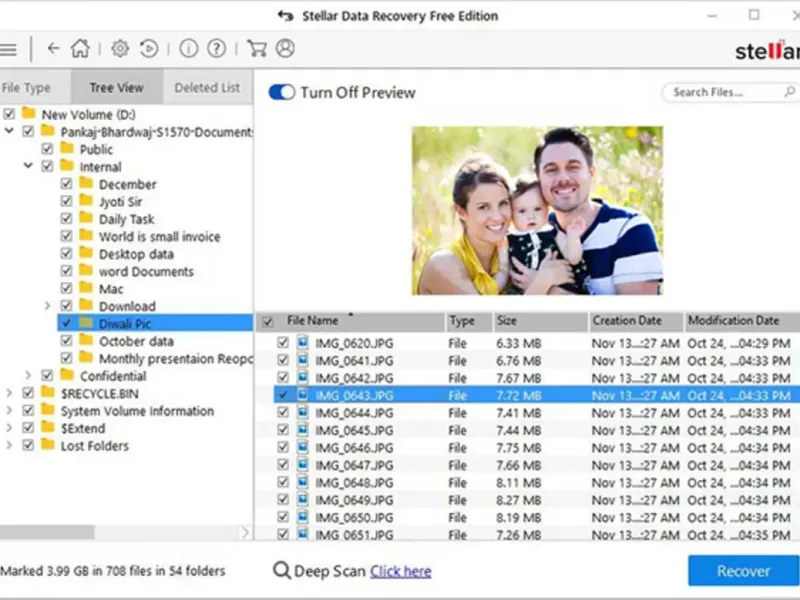Switch to the Deleted List tab

(207, 88)
